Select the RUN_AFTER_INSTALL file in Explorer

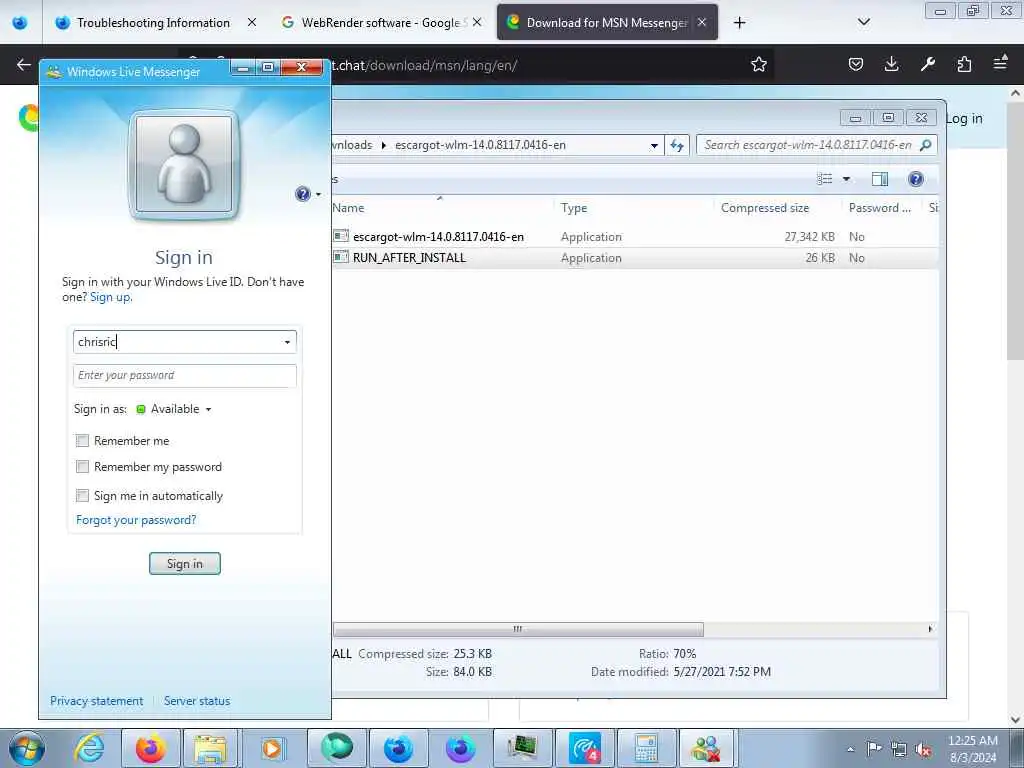[409, 258]
